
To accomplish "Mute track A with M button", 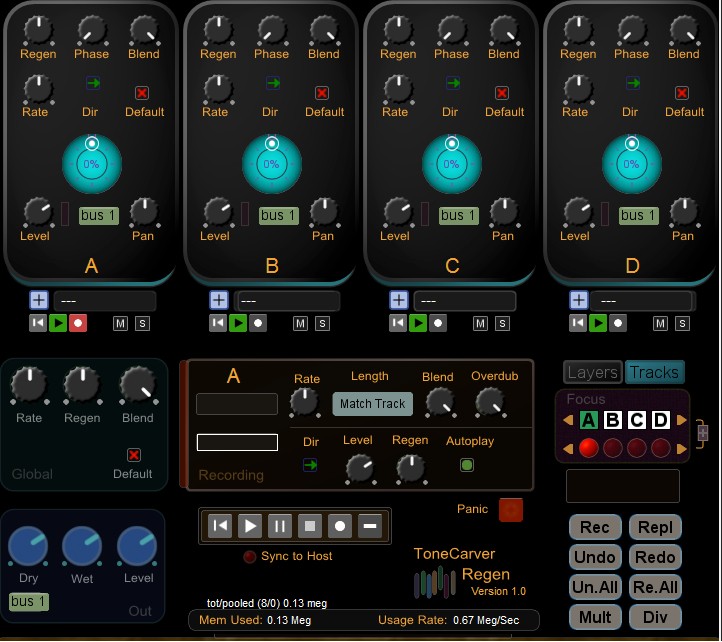I will click(121, 324).
